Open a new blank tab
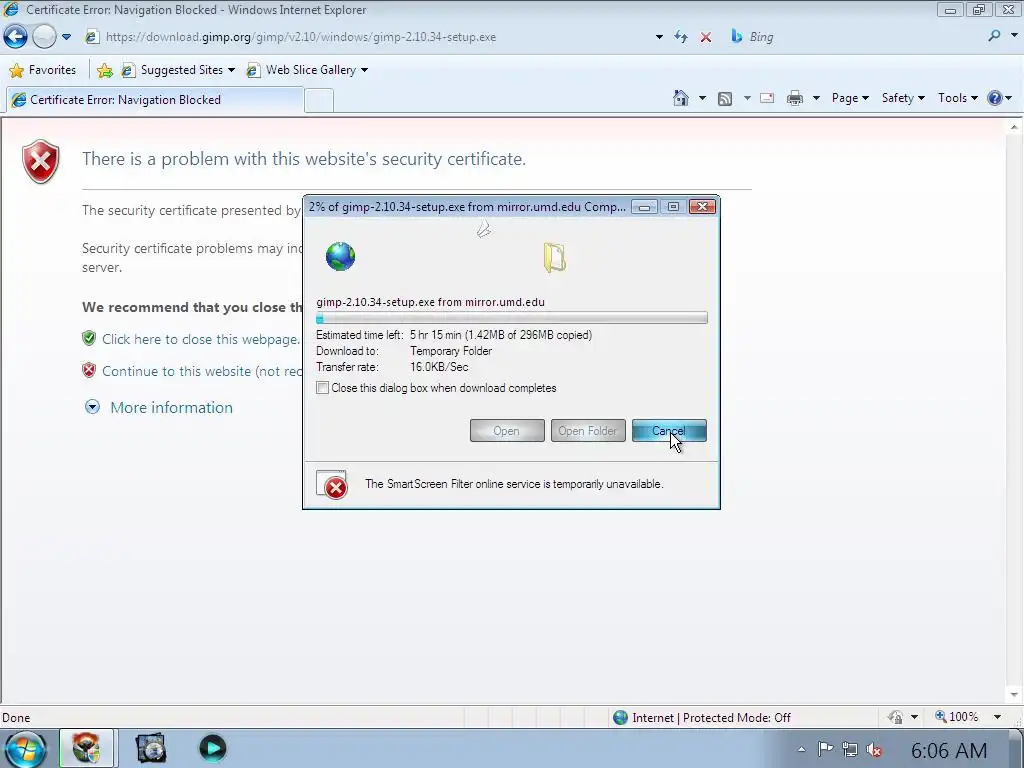 click(x=319, y=101)
